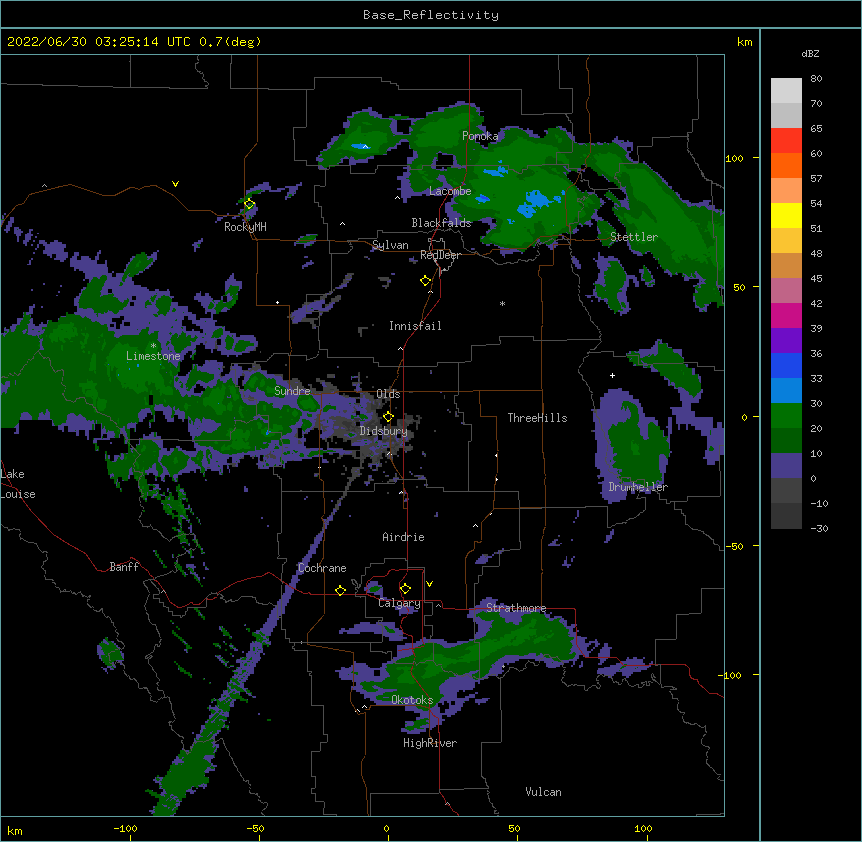Click the RockyMH city label

[x=245, y=227]
